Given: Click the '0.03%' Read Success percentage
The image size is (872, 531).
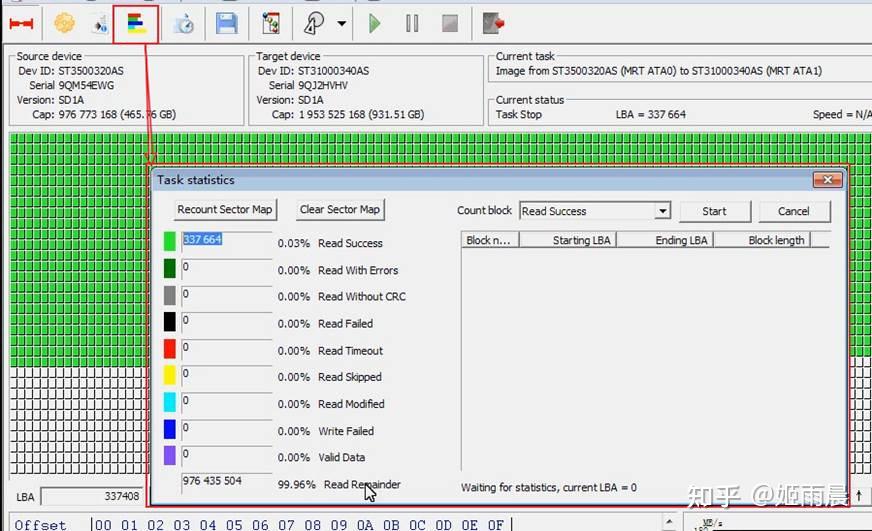Looking at the screenshot, I should 294,244.
